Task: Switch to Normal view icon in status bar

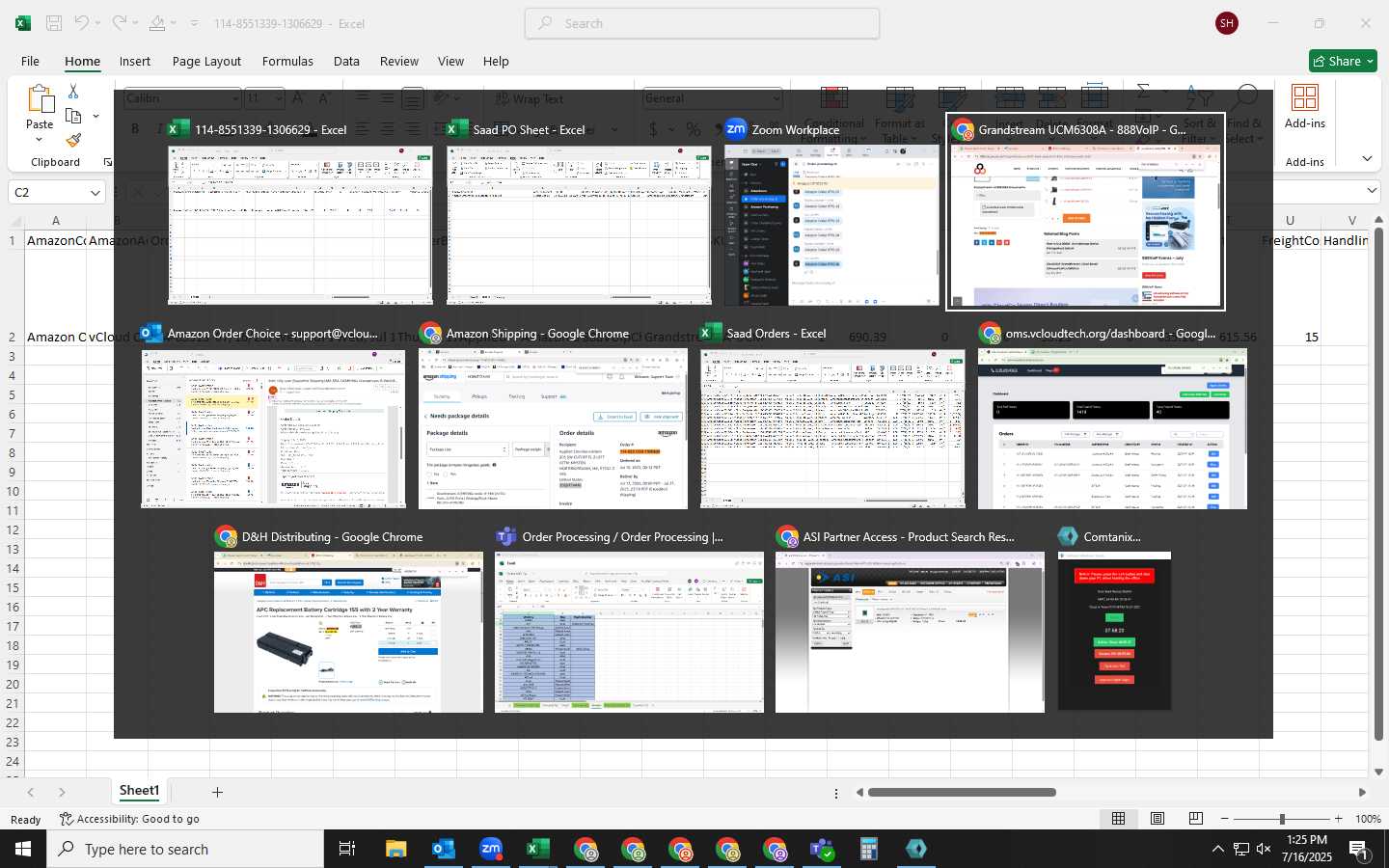Action: [x=1118, y=819]
